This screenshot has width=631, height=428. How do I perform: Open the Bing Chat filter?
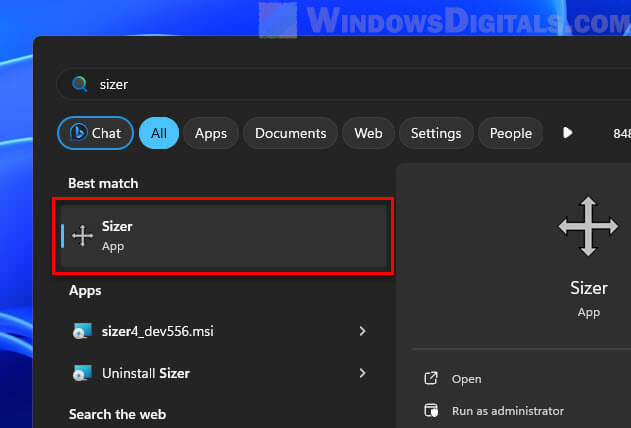[95, 133]
